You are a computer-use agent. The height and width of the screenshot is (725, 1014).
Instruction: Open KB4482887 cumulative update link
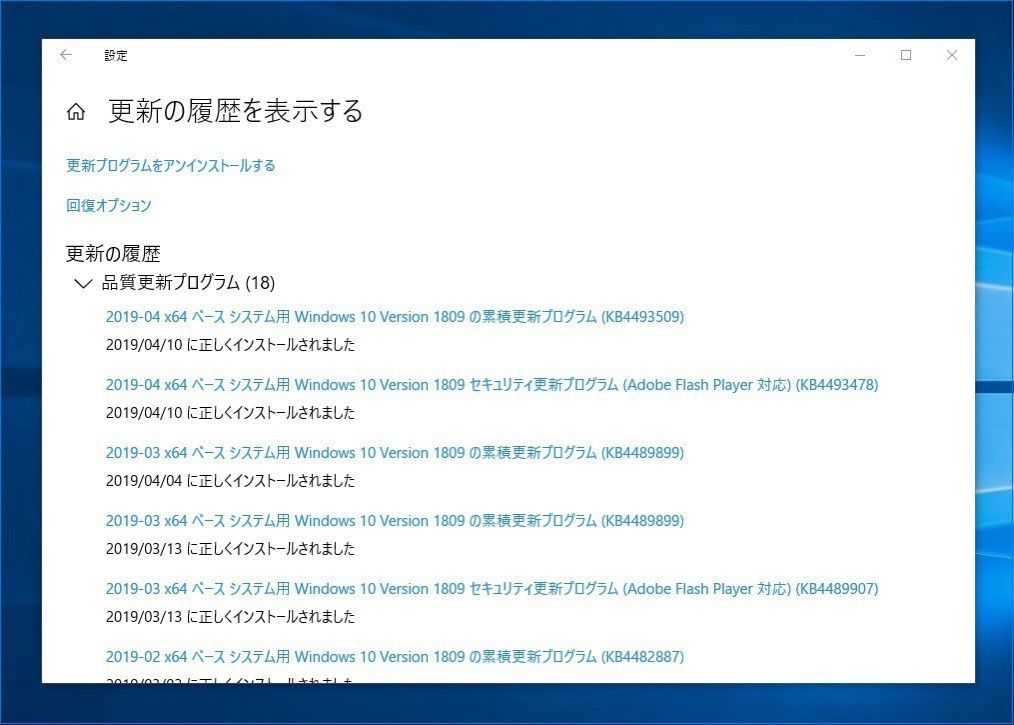click(x=394, y=656)
